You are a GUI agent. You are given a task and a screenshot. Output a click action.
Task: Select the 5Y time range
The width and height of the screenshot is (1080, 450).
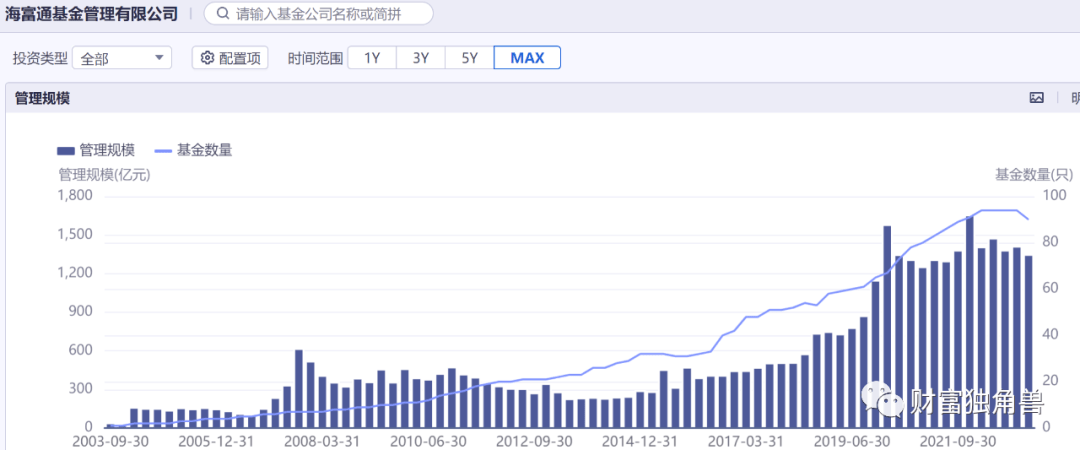pyautogui.click(x=470, y=58)
